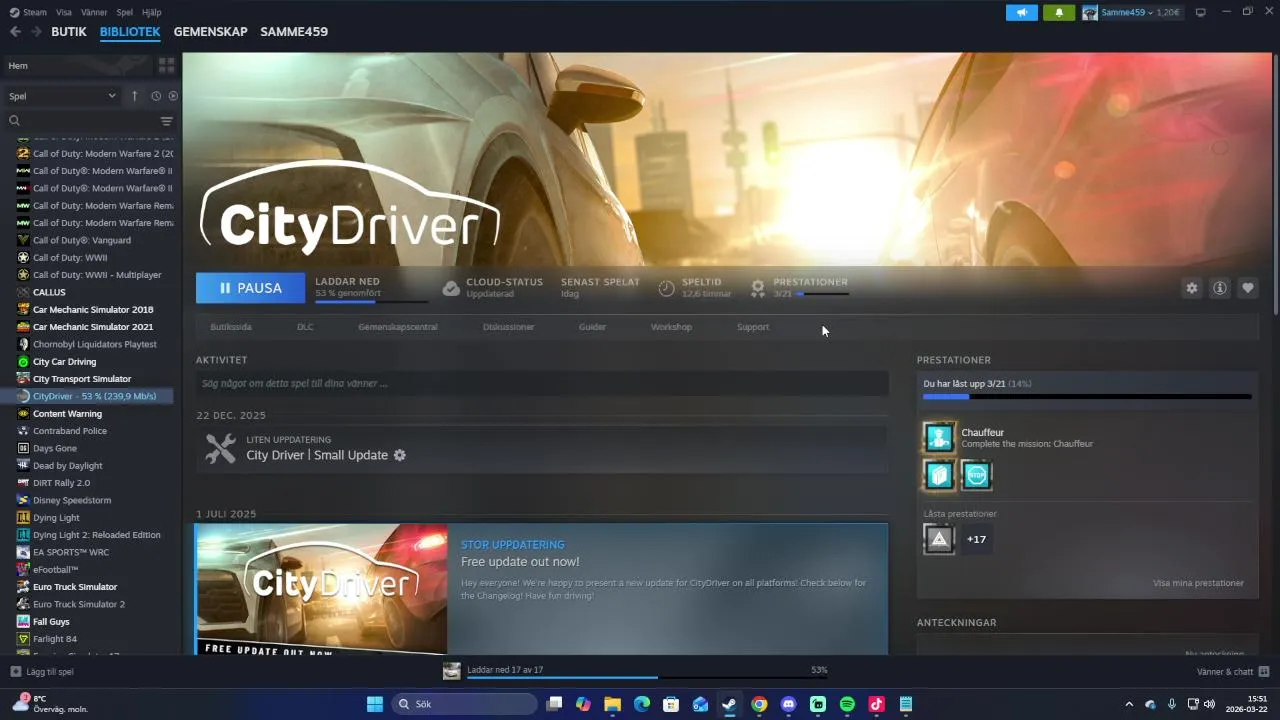Click the locked triangle achievement icon
This screenshot has height=720, width=1280.
tap(939, 539)
